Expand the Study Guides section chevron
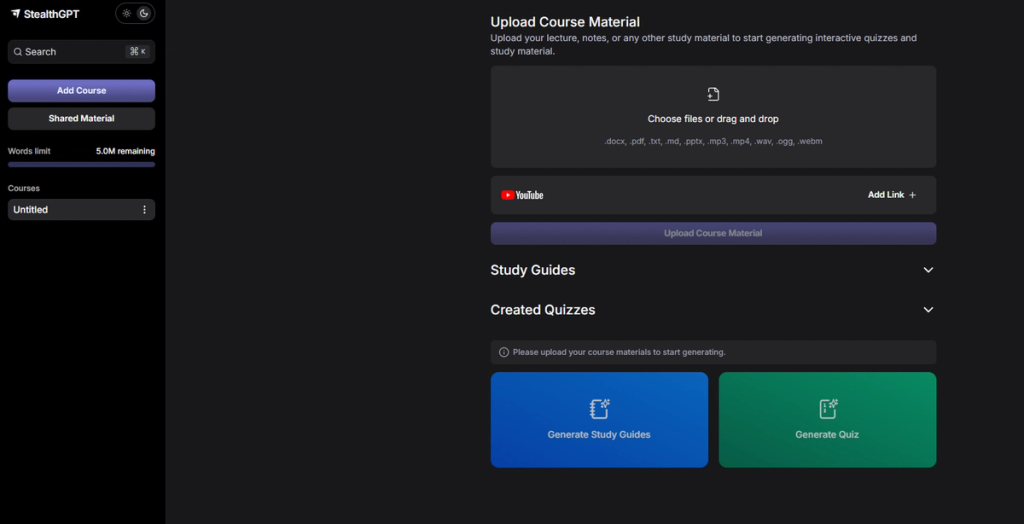The width and height of the screenshot is (1024, 524). pyautogui.click(x=929, y=270)
